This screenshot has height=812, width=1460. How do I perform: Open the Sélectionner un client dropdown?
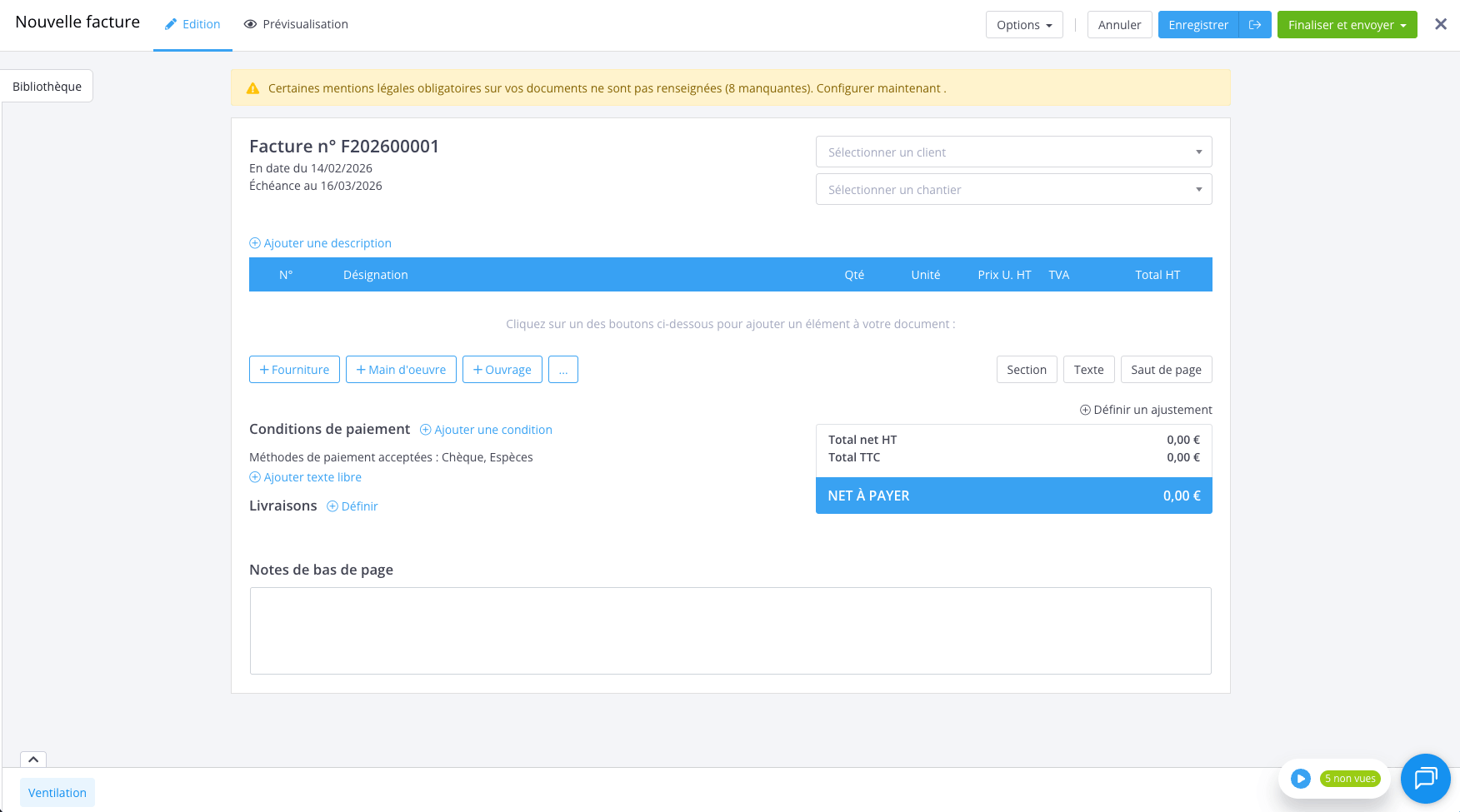[1013, 152]
